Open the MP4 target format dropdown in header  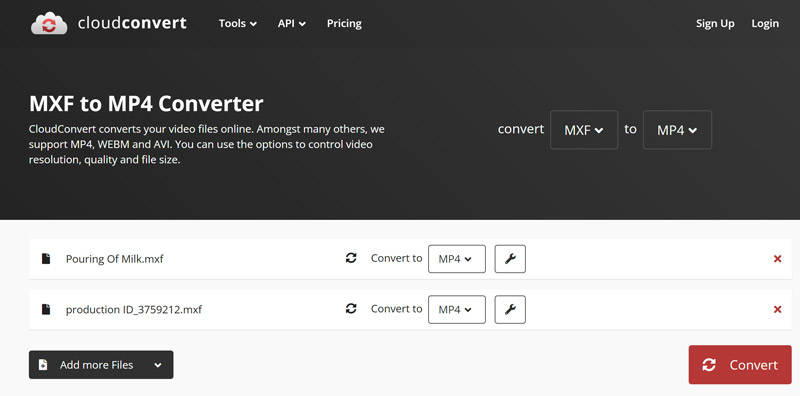coord(677,130)
